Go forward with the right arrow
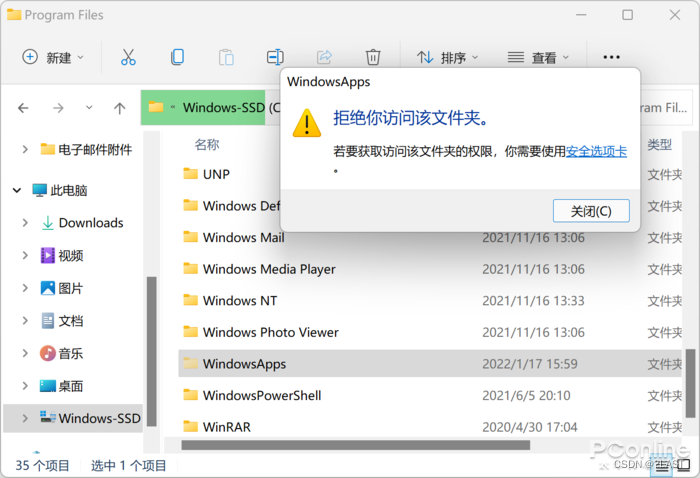 point(58,108)
